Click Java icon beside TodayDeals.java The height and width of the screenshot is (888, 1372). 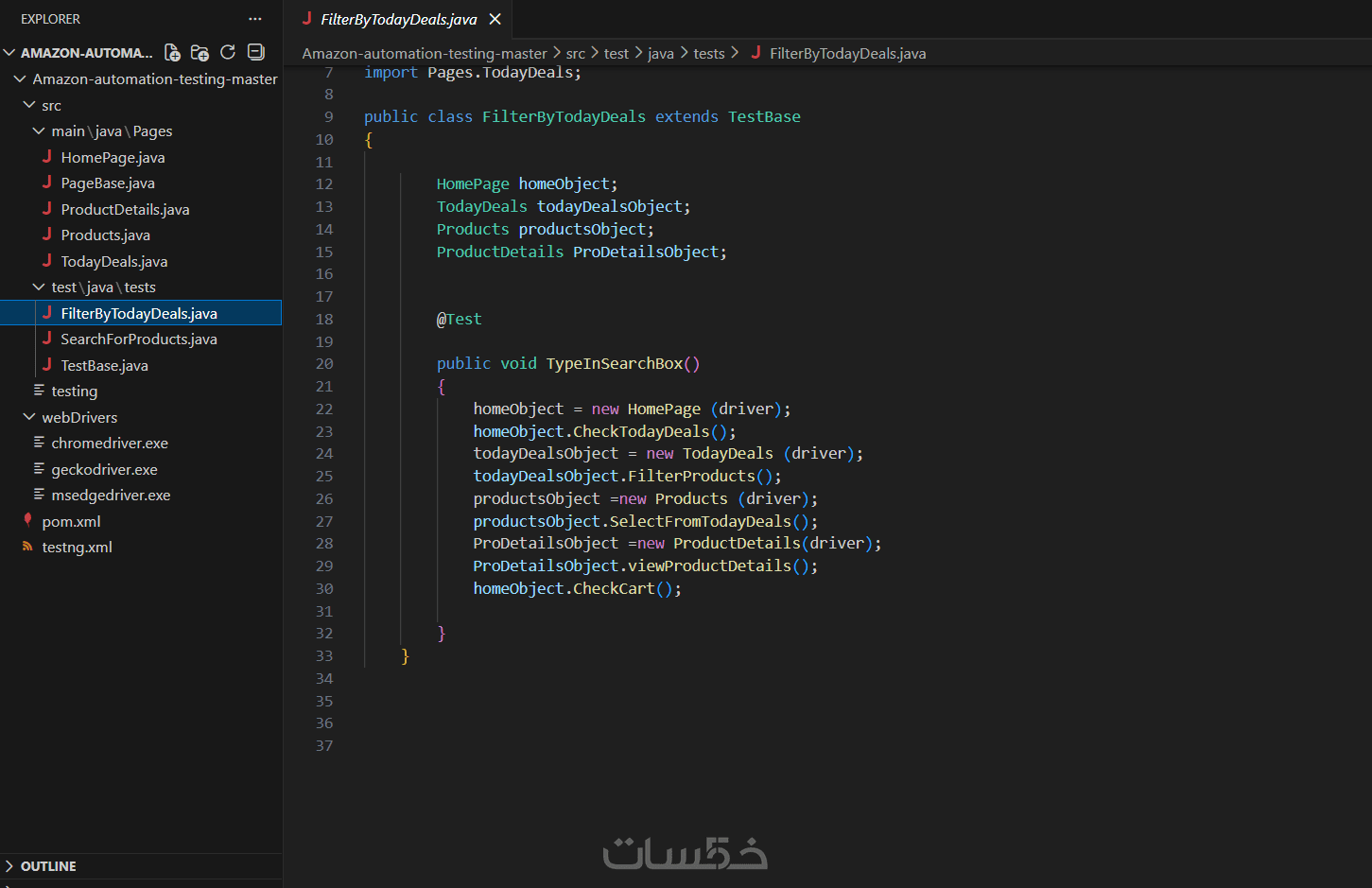click(47, 261)
